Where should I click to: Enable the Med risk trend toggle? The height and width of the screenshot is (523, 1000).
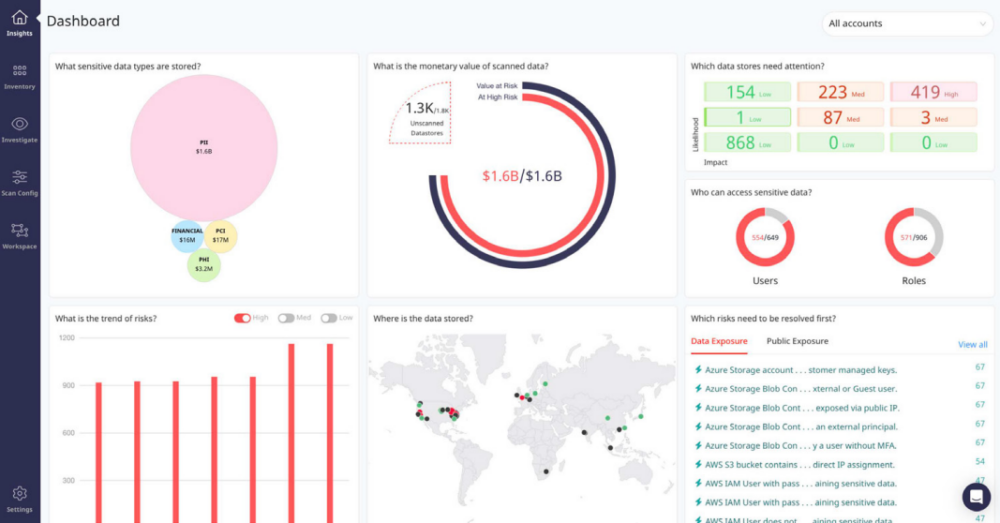click(286, 318)
